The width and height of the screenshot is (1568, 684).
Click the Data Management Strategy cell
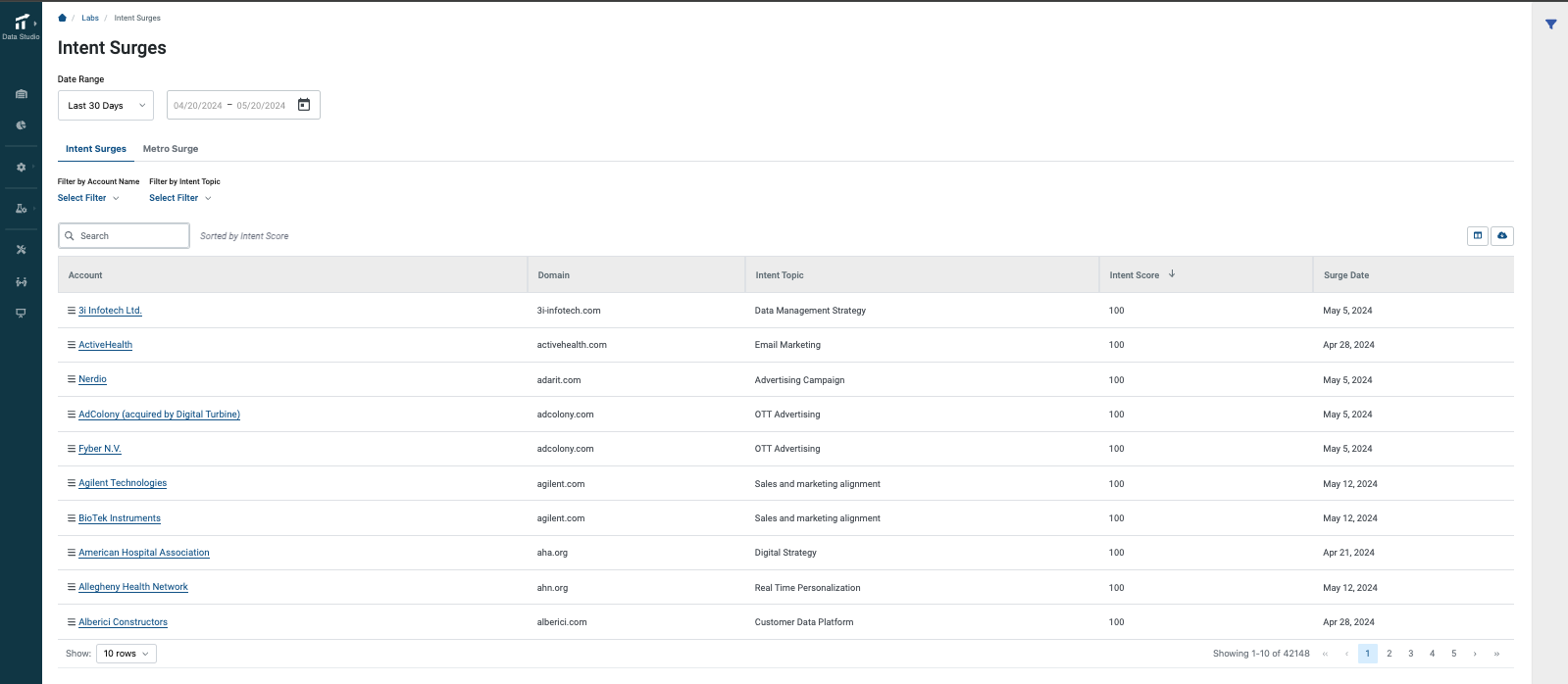810,311
